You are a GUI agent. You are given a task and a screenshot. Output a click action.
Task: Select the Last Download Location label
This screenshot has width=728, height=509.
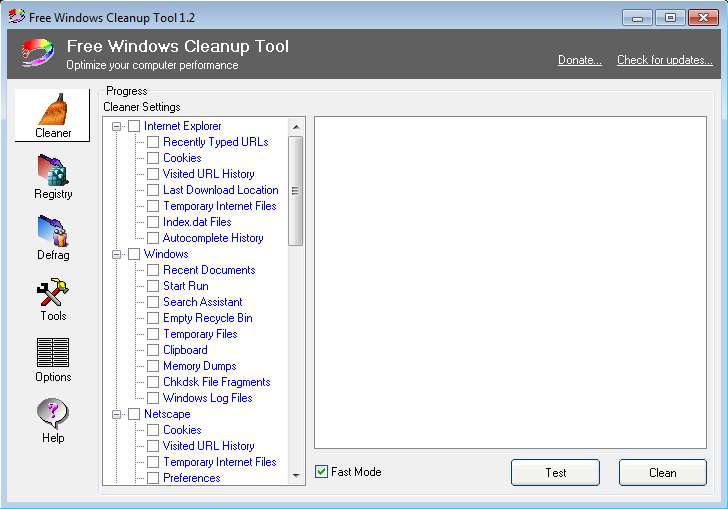click(221, 190)
